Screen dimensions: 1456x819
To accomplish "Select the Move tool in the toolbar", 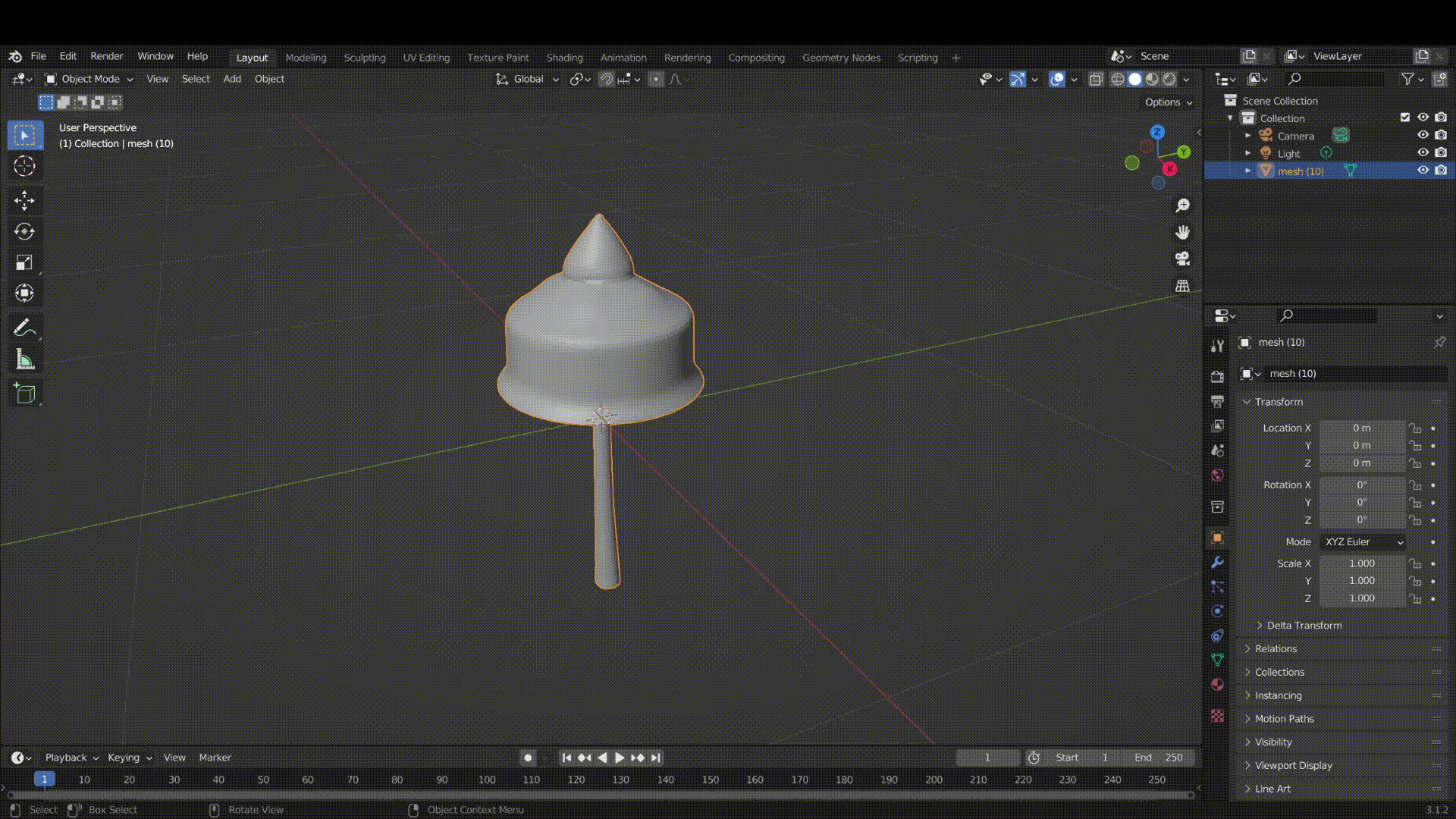I will (24, 200).
